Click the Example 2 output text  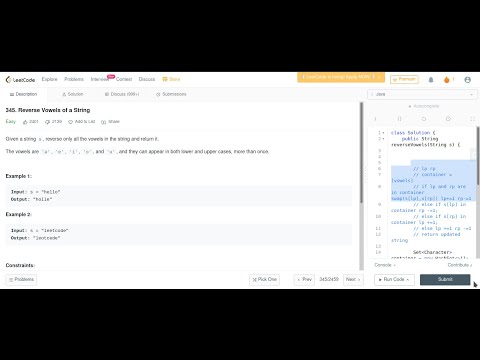[x=35, y=238]
